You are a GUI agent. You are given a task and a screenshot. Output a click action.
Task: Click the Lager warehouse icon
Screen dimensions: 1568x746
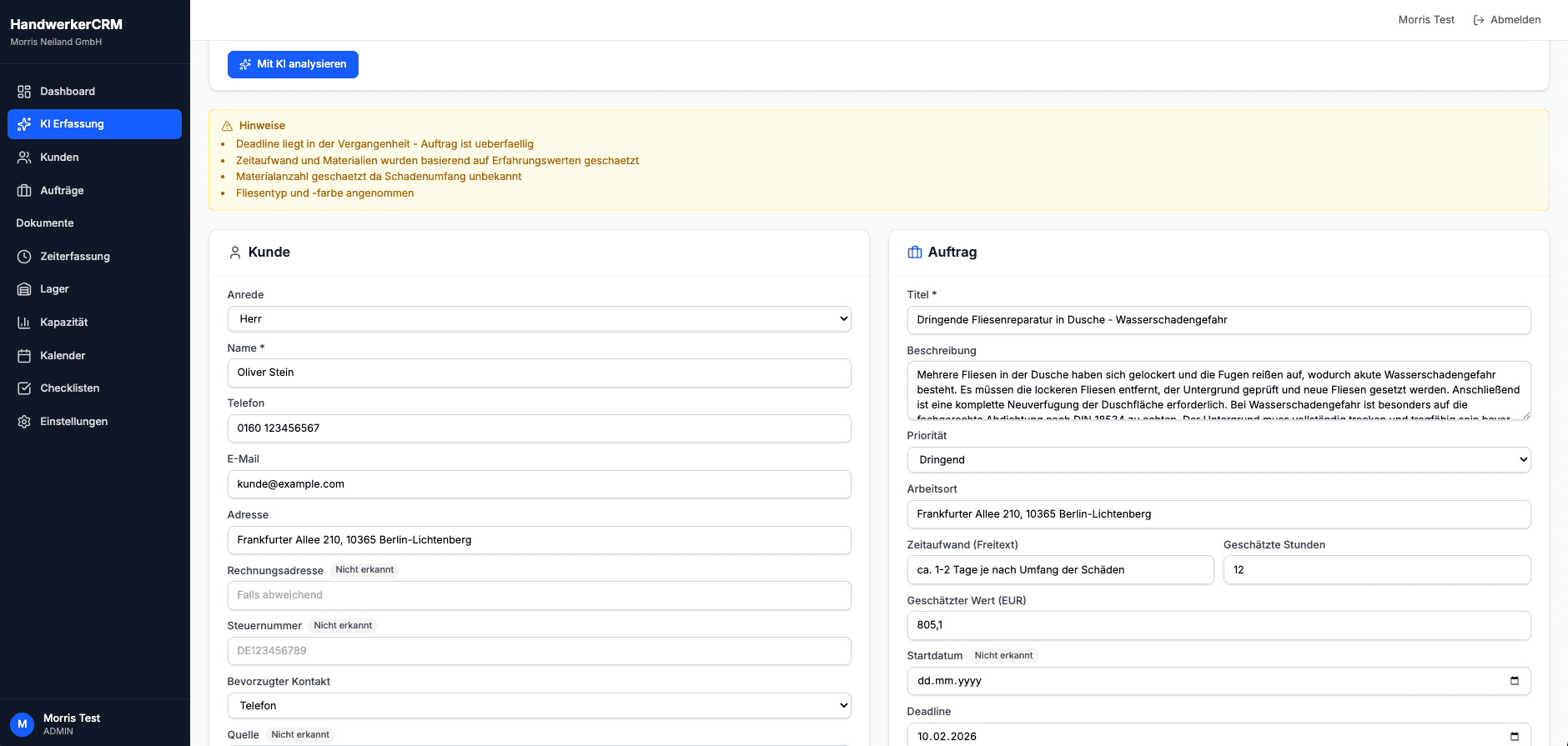(x=24, y=289)
